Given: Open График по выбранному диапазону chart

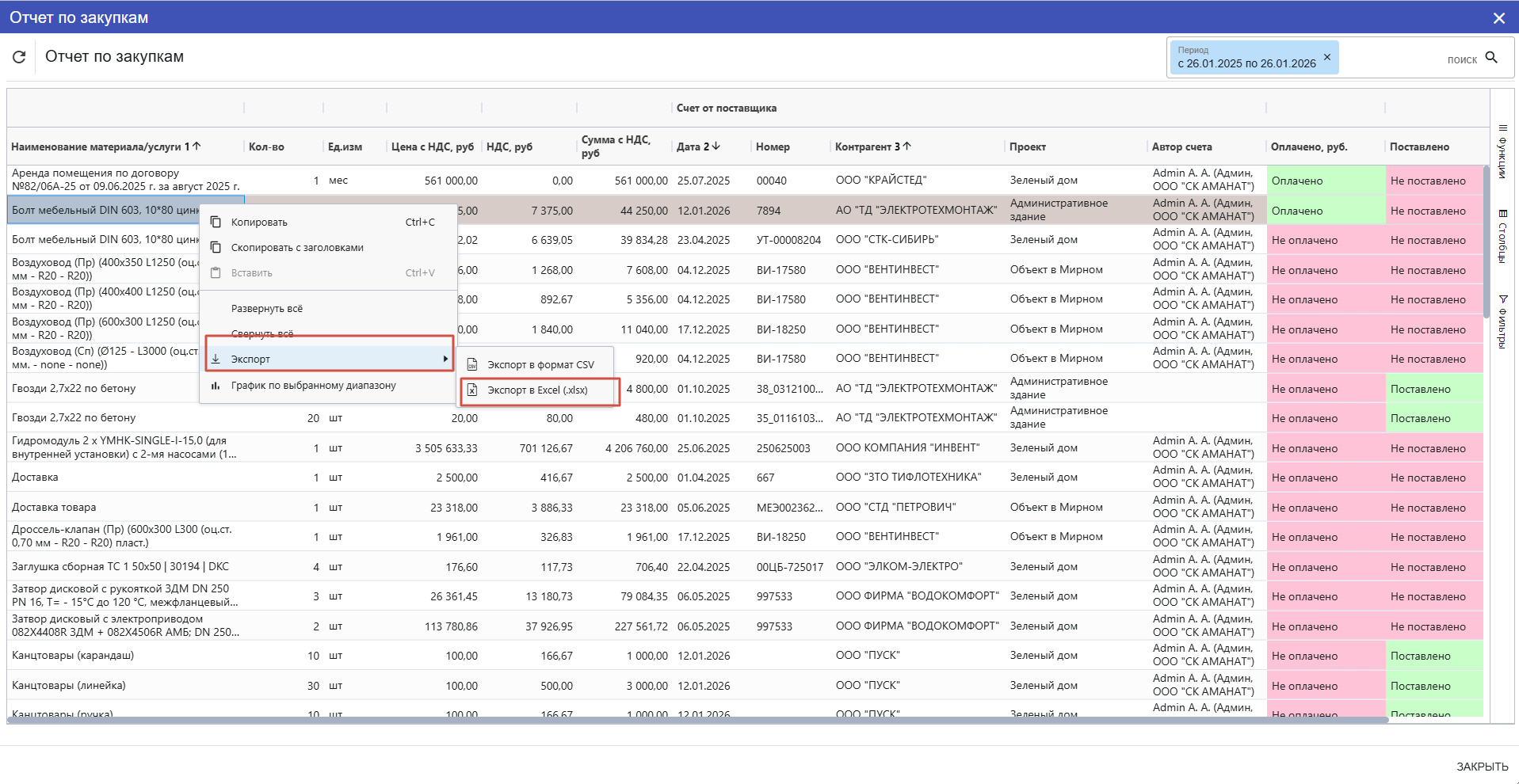Looking at the screenshot, I should [313, 386].
